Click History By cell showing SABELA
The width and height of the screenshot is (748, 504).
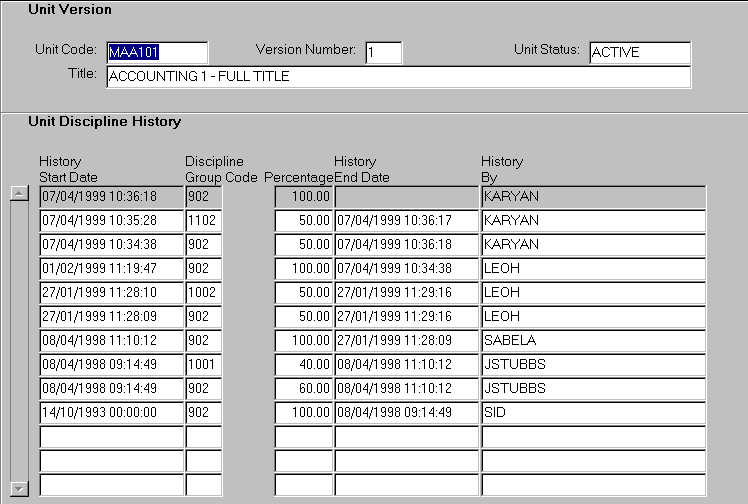pos(592,341)
